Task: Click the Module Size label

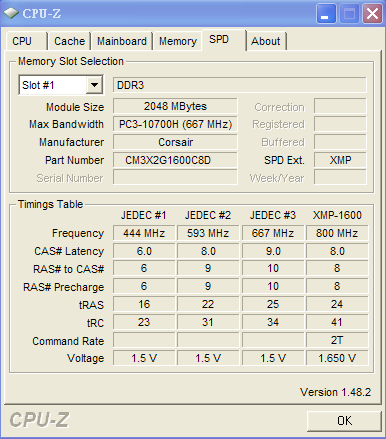Action: (75, 107)
